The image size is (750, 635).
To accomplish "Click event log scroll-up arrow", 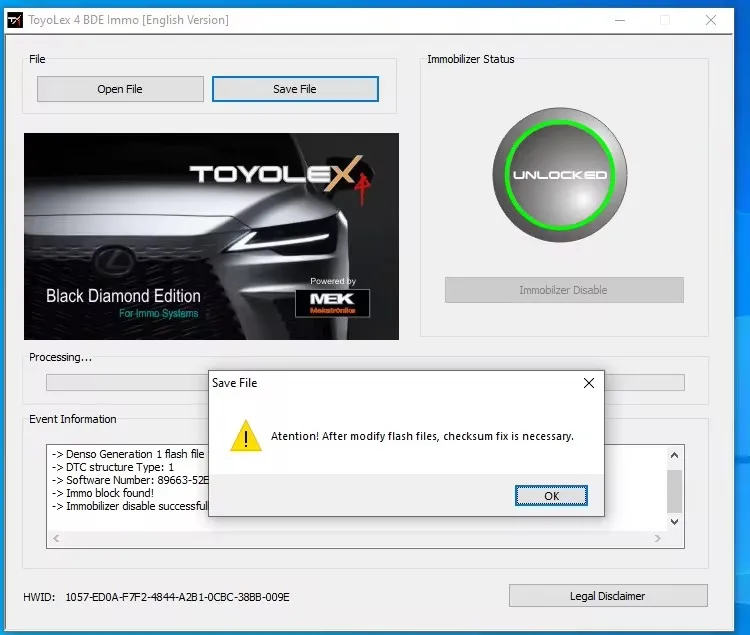I will pos(674,455).
